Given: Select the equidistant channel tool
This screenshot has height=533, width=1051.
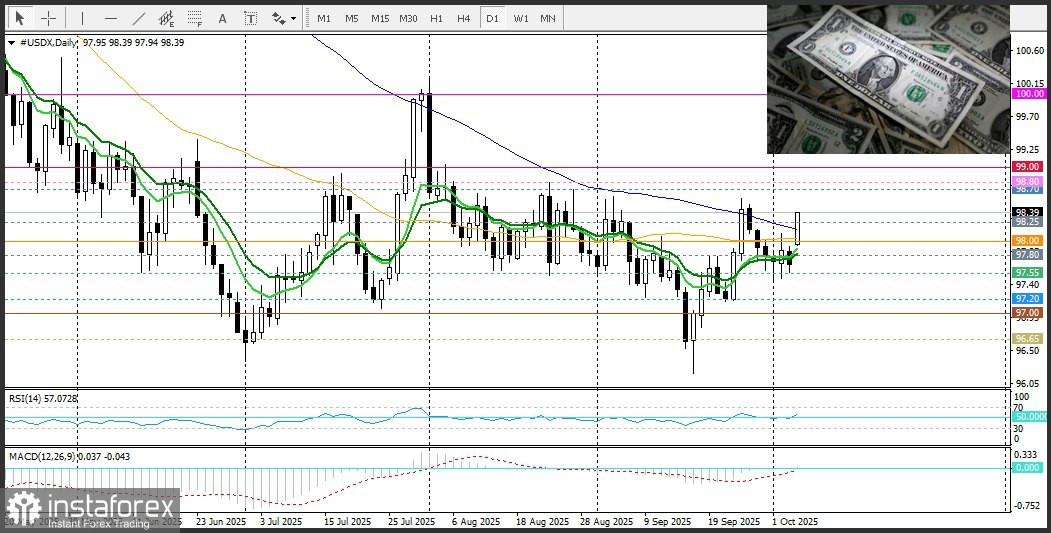Looking at the screenshot, I should tap(167, 18).
